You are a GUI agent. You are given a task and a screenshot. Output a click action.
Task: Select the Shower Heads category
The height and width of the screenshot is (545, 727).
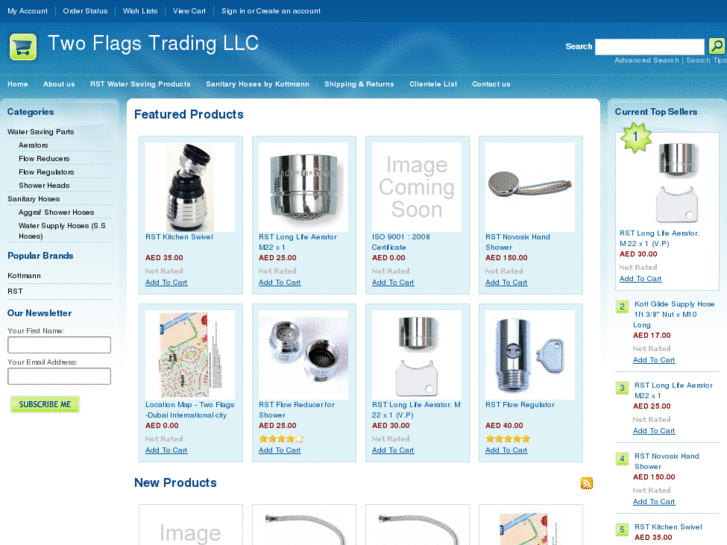(44, 186)
